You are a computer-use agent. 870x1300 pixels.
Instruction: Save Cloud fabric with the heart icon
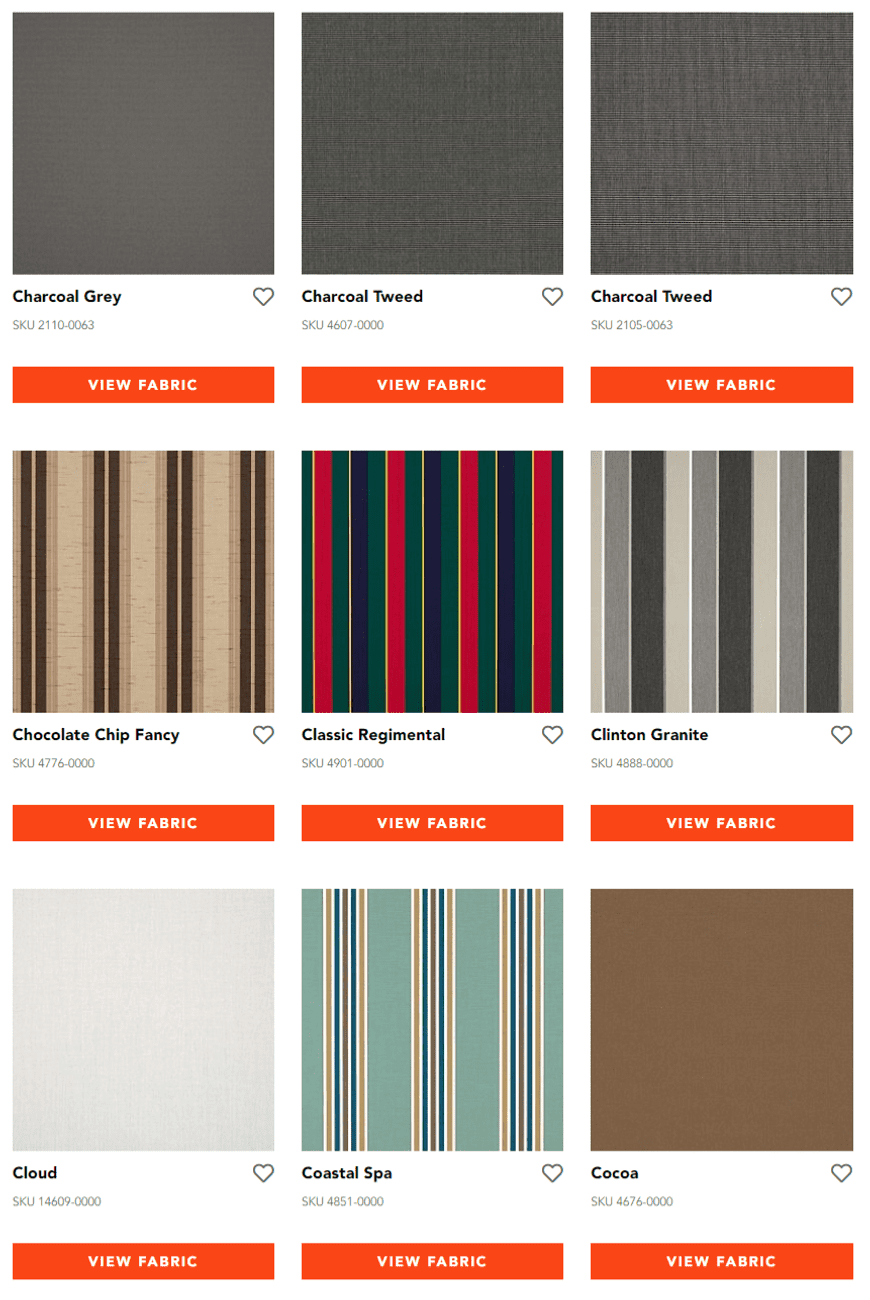pos(263,1173)
